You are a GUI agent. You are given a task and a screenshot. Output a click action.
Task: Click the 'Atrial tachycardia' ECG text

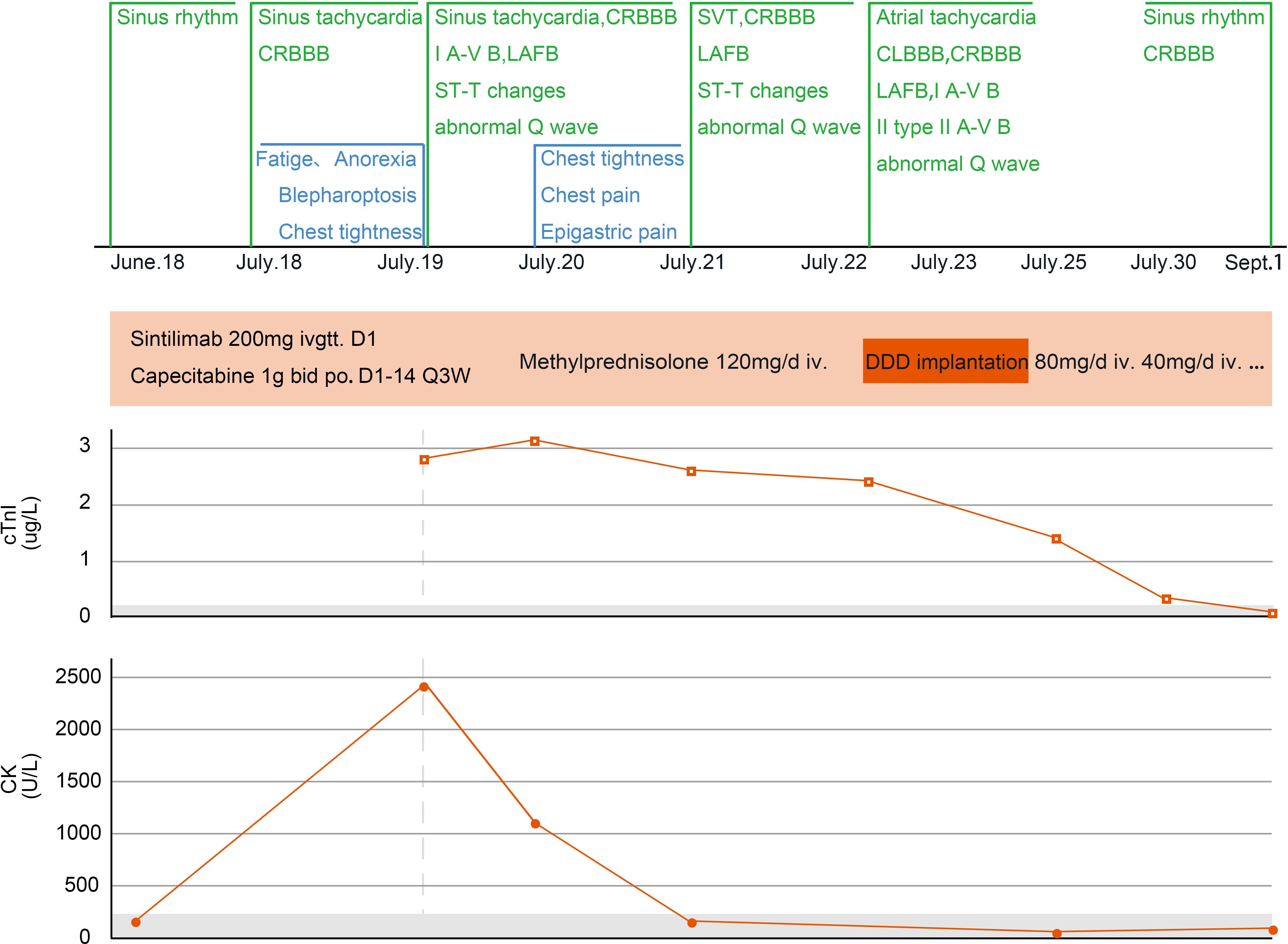point(956,17)
